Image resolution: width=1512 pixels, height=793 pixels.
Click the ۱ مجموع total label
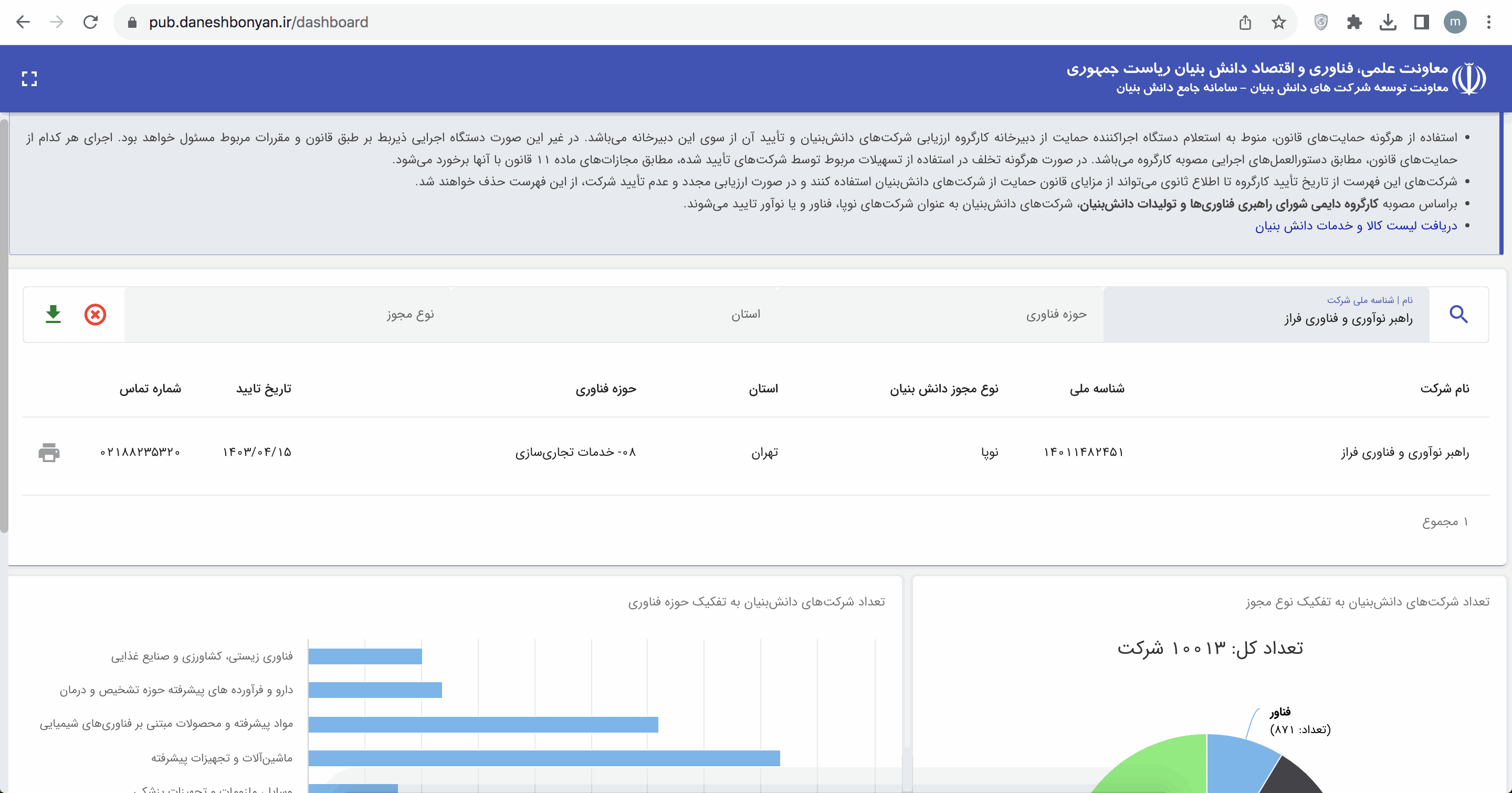coord(1445,522)
